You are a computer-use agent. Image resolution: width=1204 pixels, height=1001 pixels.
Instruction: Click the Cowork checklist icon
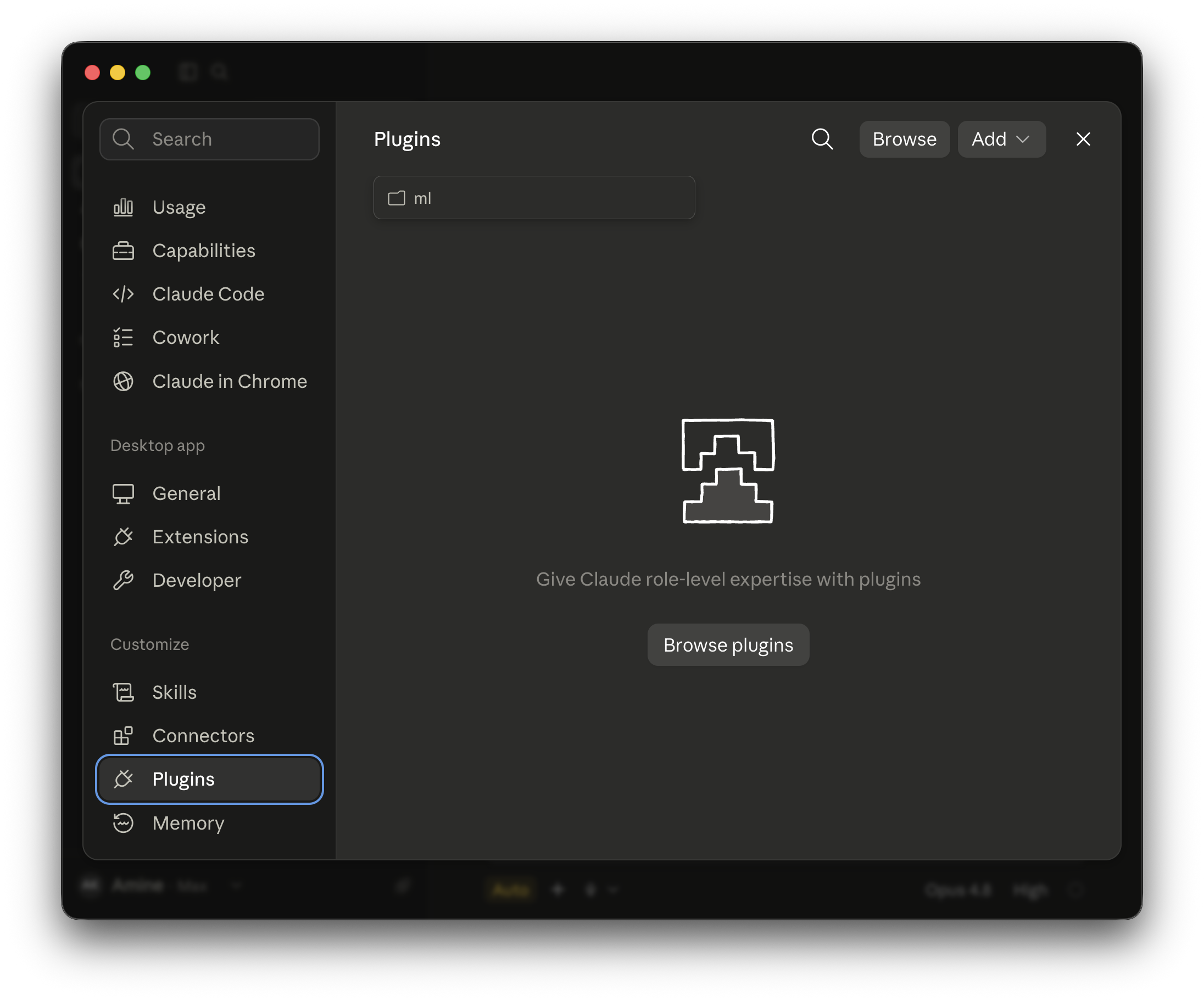click(123, 338)
